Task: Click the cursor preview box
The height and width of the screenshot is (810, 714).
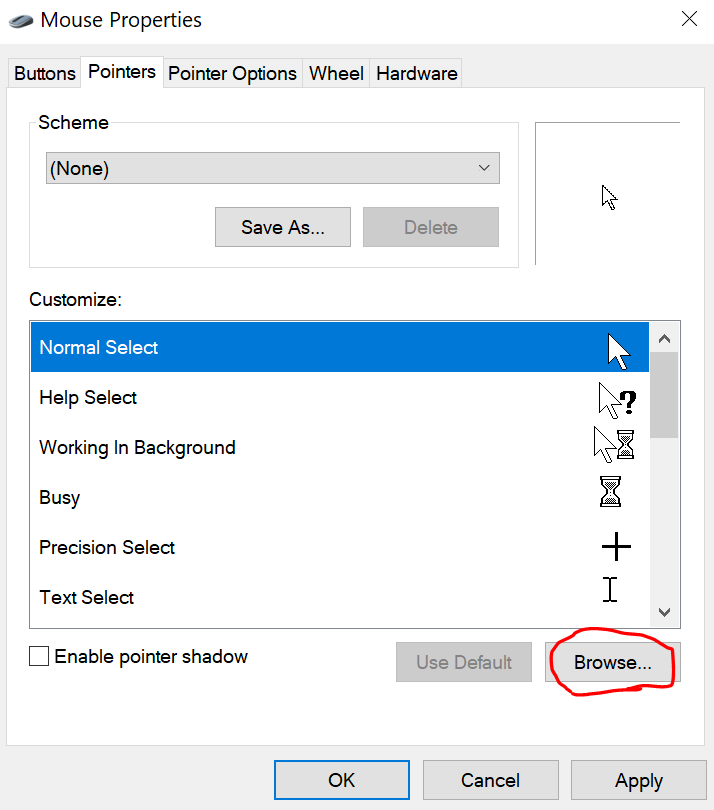Action: (608, 194)
